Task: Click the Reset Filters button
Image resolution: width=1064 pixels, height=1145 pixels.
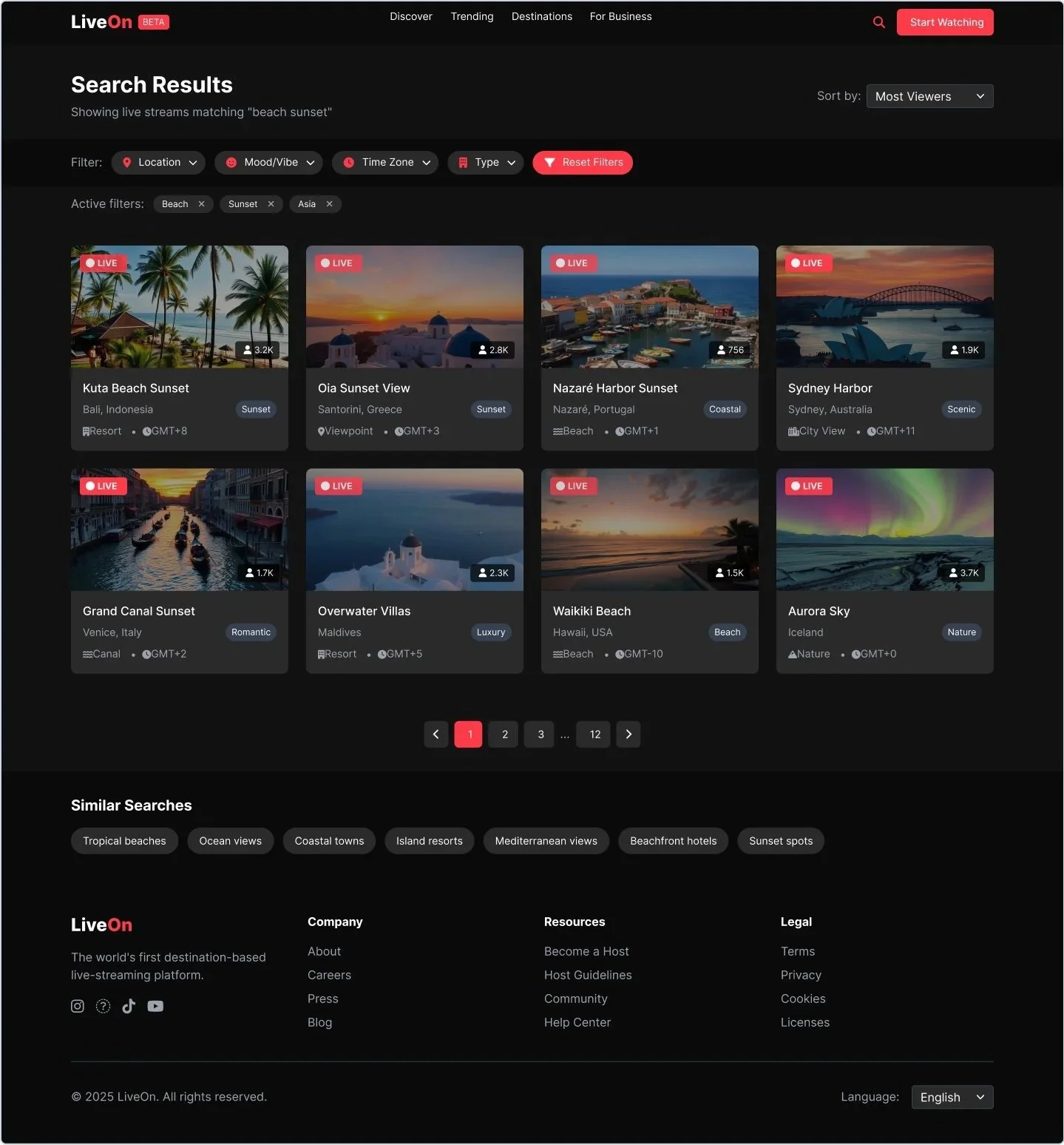Action: 583,163
